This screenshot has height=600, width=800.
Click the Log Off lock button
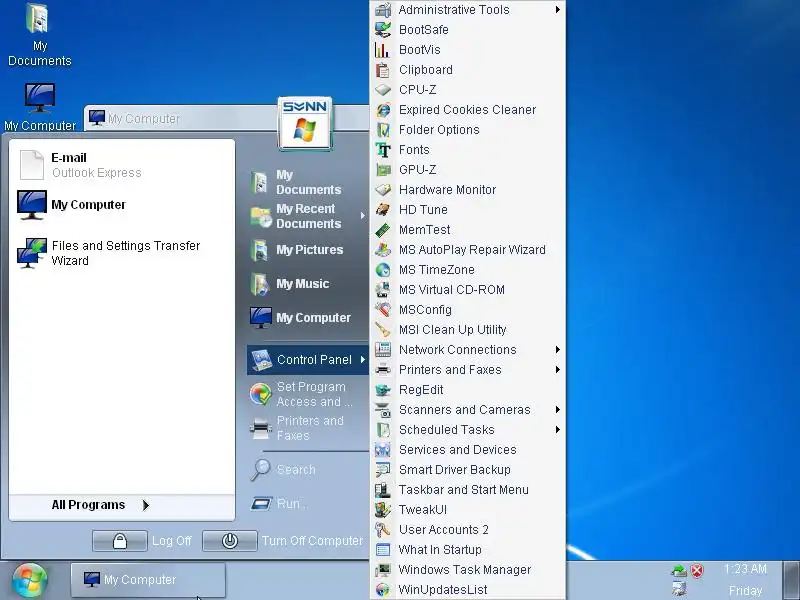[x=120, y=541]
